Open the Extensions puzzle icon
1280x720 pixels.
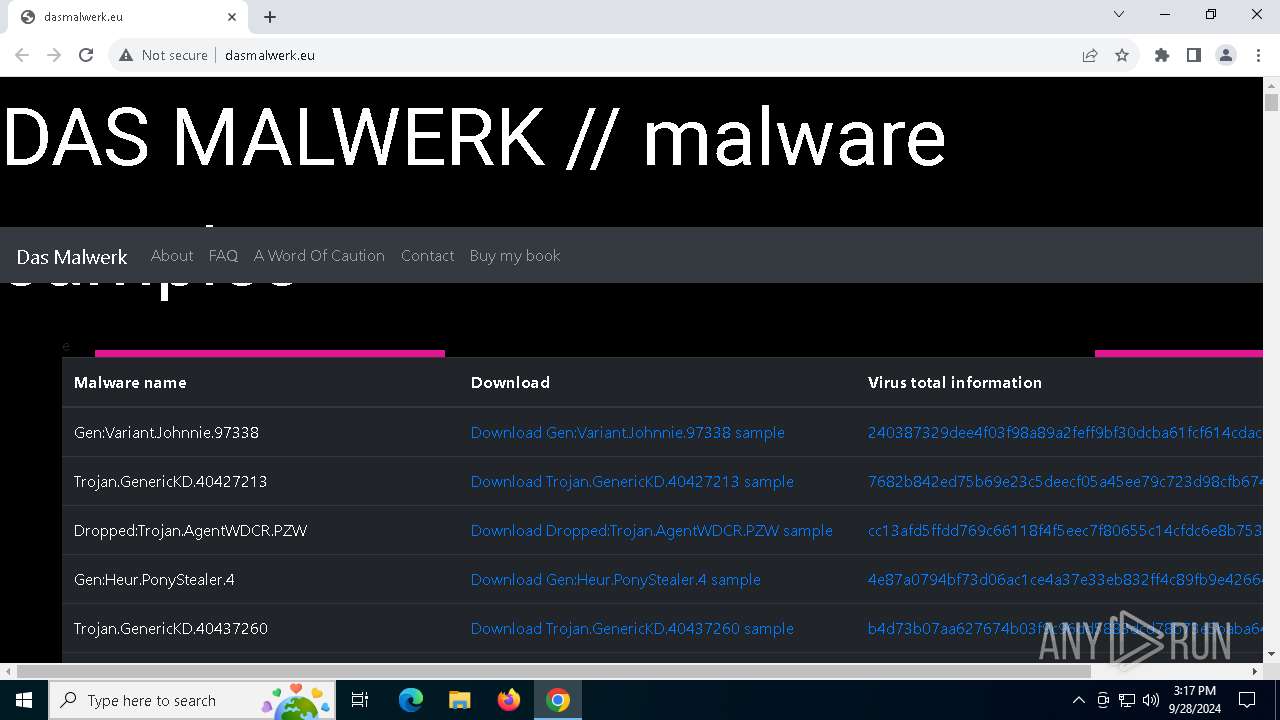pyautogui.click(x=1162, y=55)
